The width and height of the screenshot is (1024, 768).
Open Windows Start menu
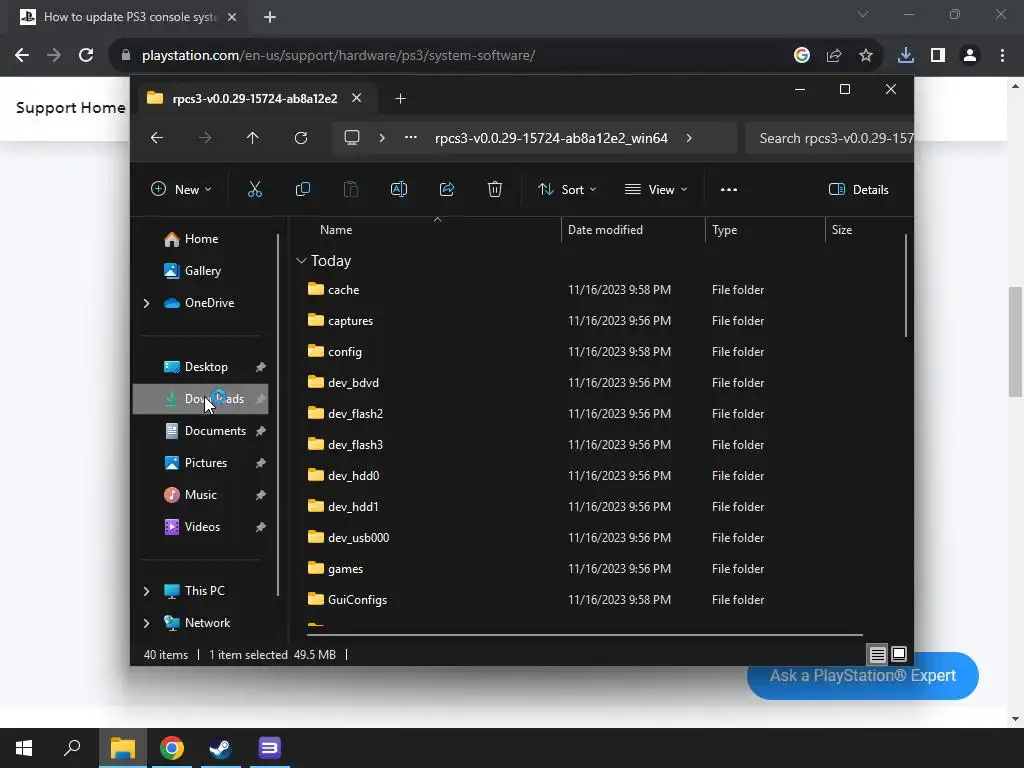pos(24,748)
